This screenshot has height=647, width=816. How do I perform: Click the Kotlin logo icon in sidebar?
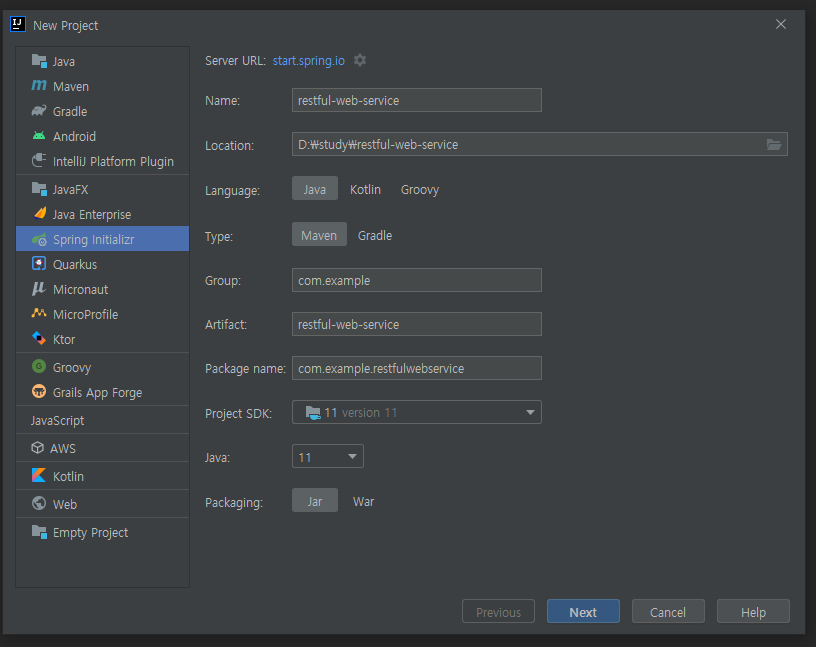point(39,475)
